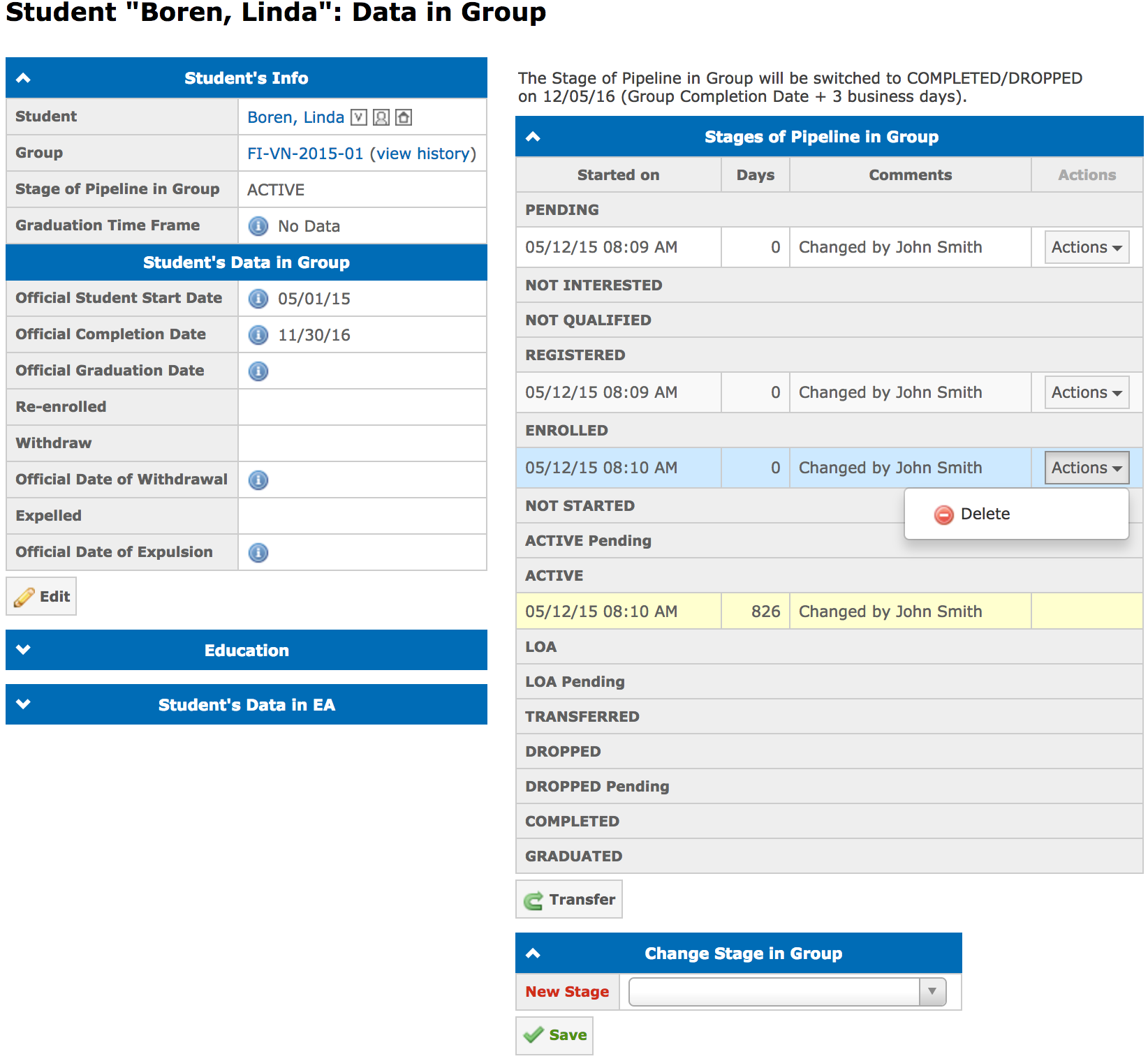The height and width of the screenshot is (1061, 1148).
Task: Click the 11/30/16 completion date value
Action: point(314,335)
